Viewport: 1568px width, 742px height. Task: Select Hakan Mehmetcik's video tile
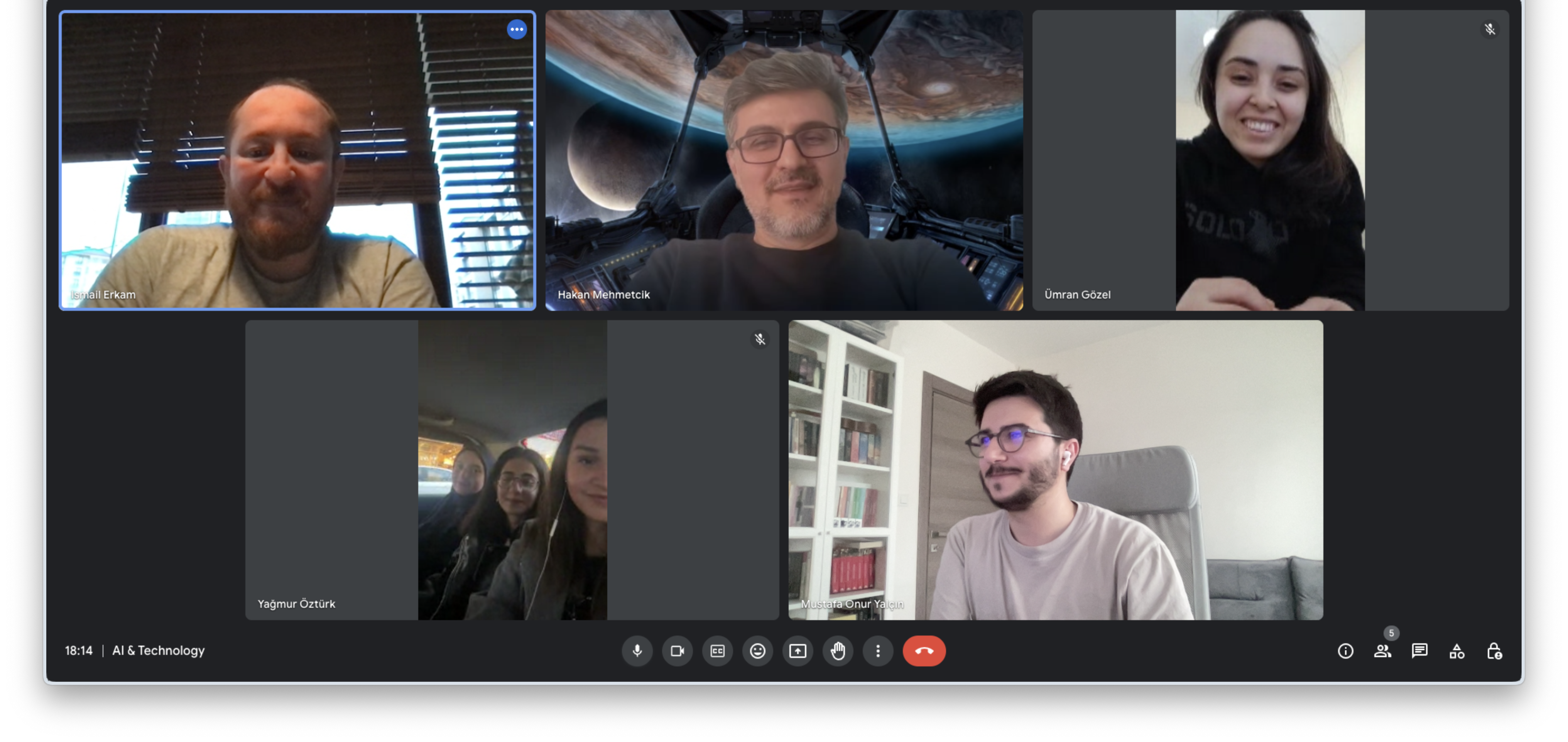click(x=784, y=160)
